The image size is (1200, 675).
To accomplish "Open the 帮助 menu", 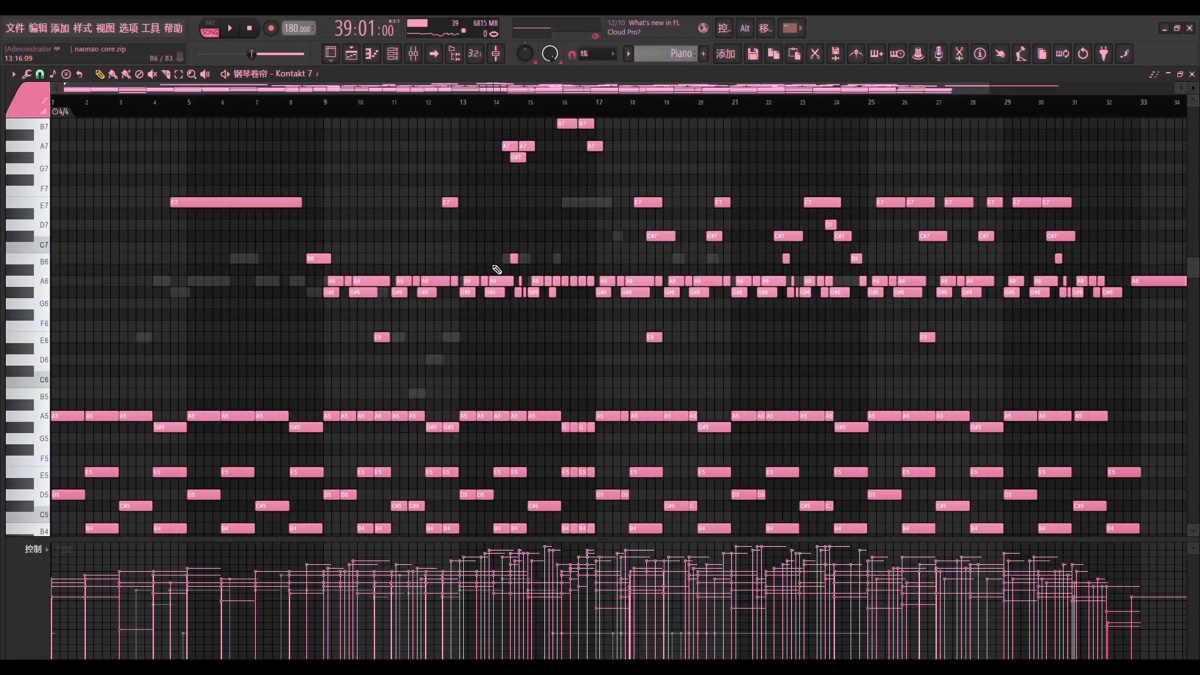I will click(173, 28).
